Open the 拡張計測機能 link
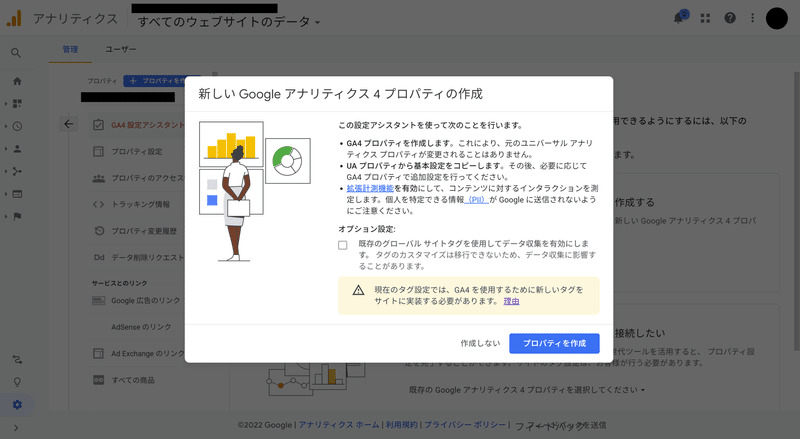The height and width of the screenshot is (439, 800). (370, 188)
